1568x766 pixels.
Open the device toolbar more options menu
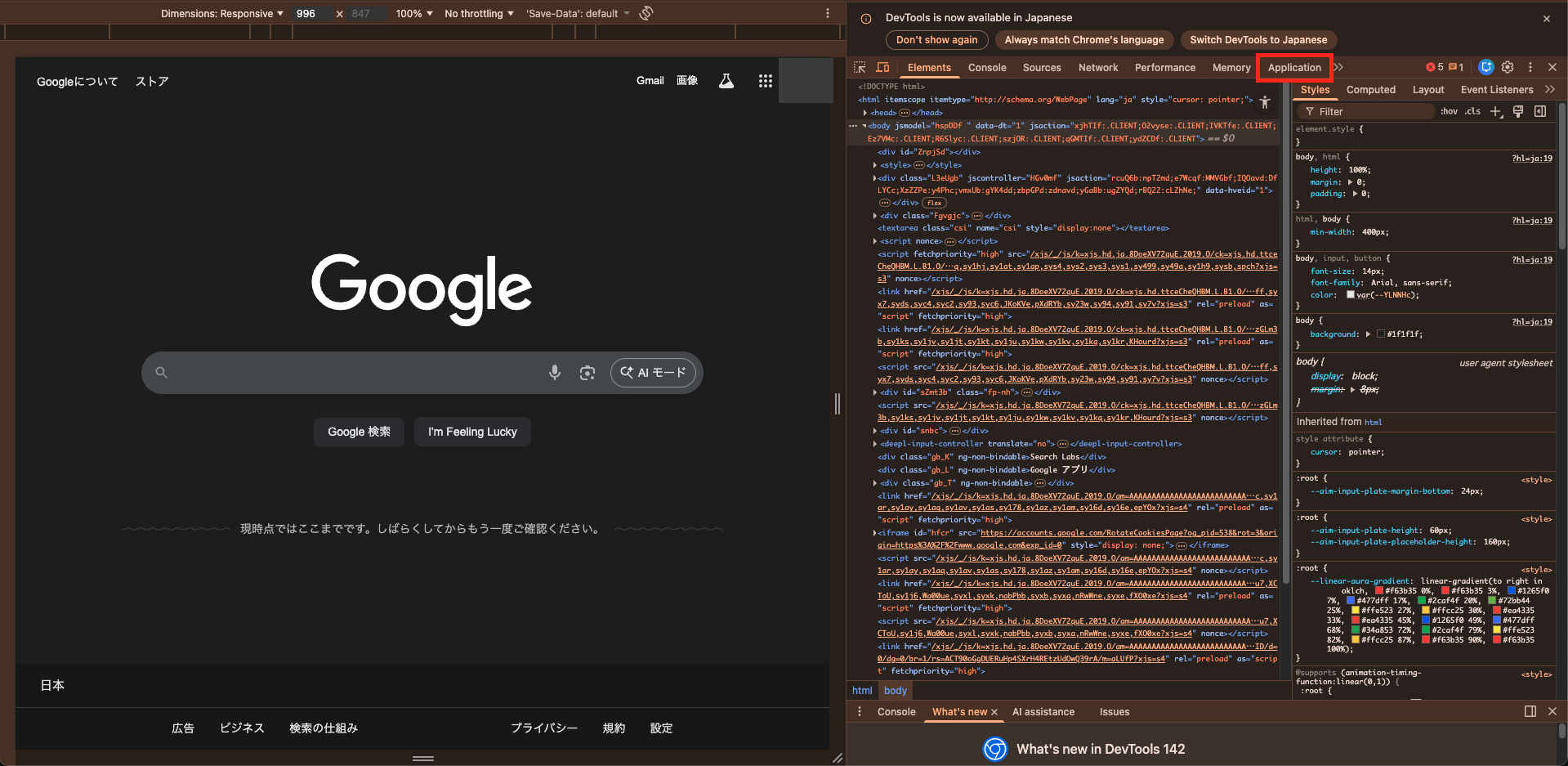[x=828, y=13]
